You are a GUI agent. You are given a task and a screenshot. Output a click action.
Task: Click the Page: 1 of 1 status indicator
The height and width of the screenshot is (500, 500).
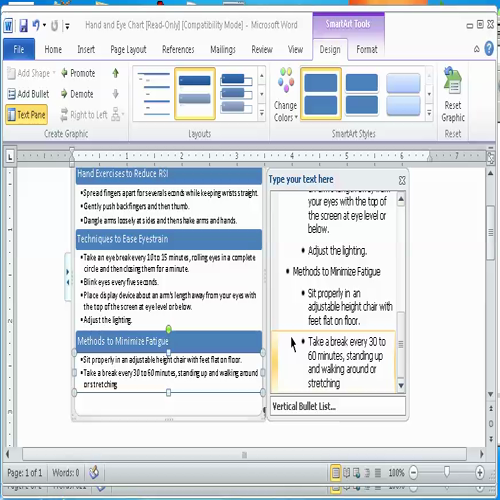pyautogui.click(x=25, y=473)
